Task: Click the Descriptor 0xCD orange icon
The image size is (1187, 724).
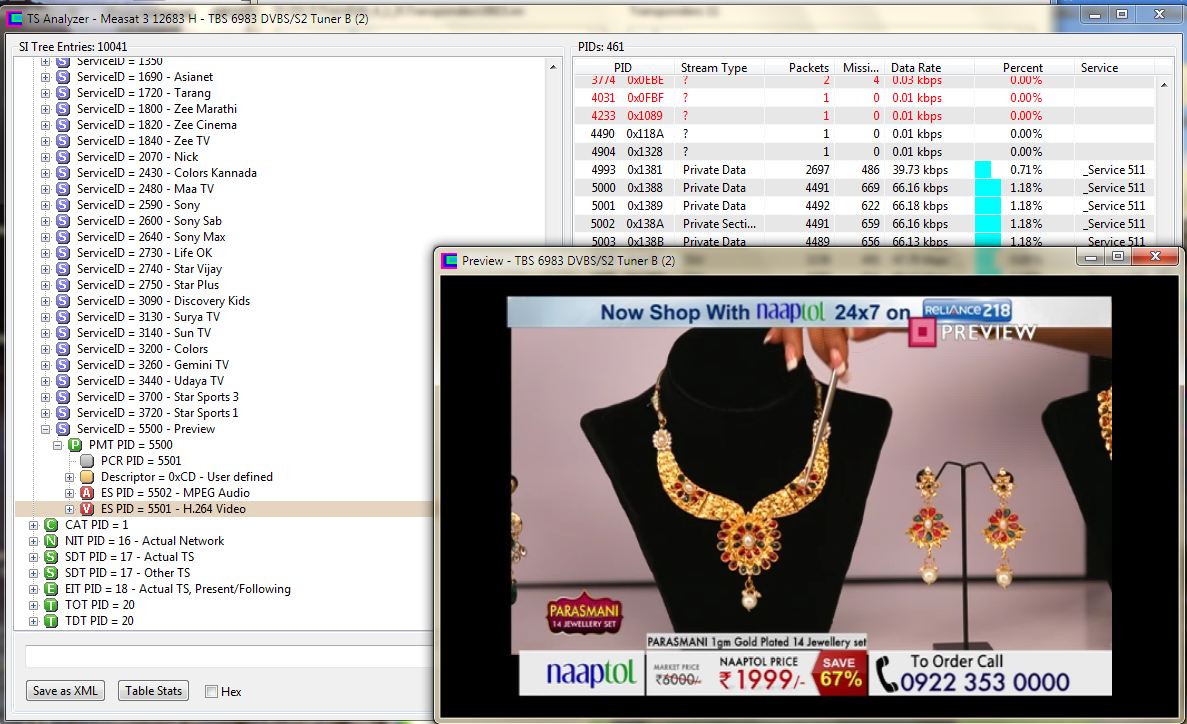Action: [87, 477]
